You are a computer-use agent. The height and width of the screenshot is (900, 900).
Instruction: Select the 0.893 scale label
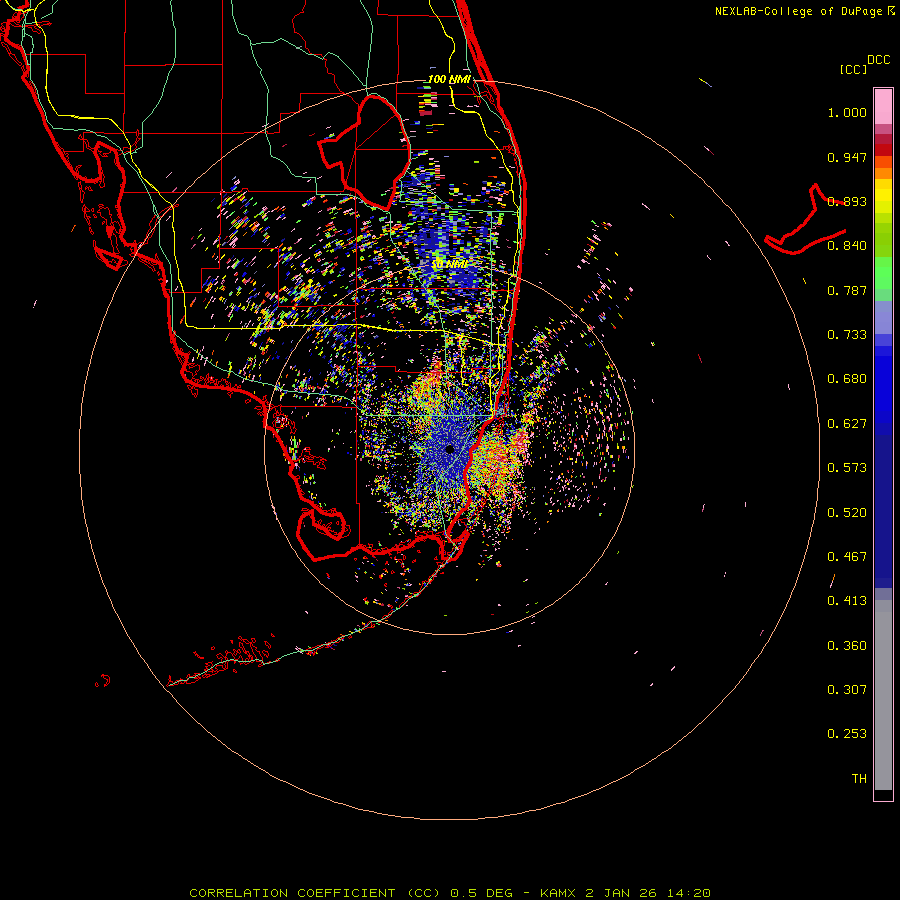847,201
